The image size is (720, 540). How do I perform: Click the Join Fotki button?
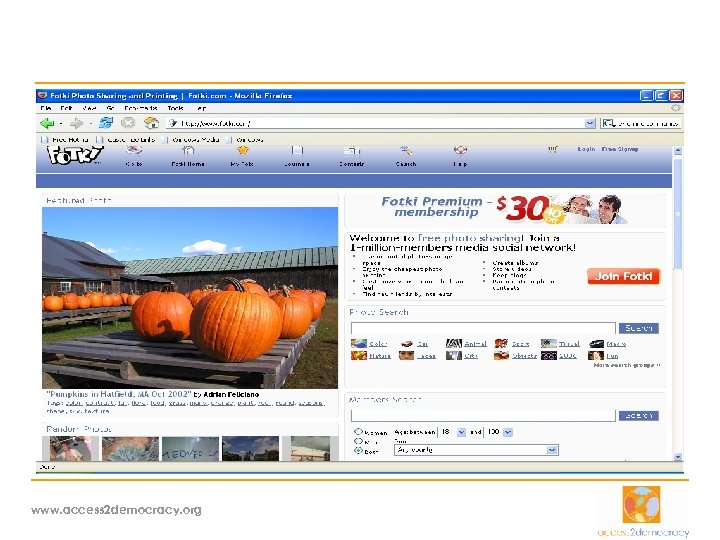point(623,276)
